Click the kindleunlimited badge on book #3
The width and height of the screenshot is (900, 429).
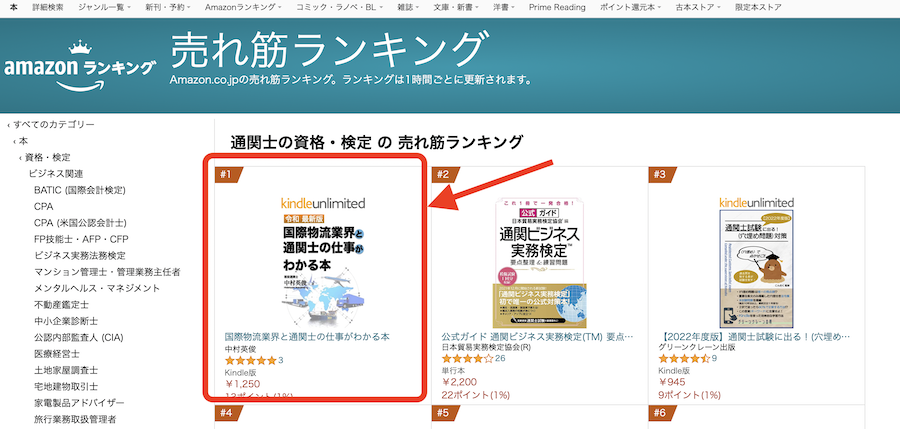tap(756, 203)
